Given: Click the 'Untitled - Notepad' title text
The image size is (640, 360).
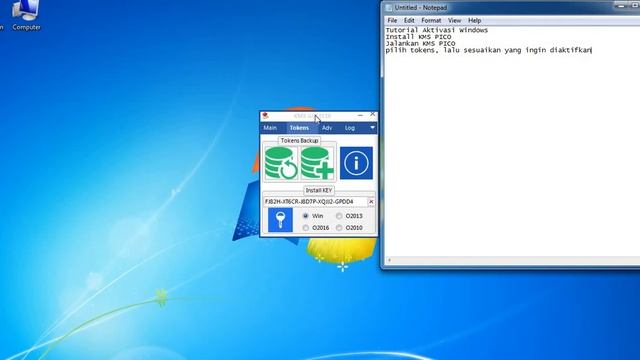Looking at the screenshot, I should click(x=420, y=8).
